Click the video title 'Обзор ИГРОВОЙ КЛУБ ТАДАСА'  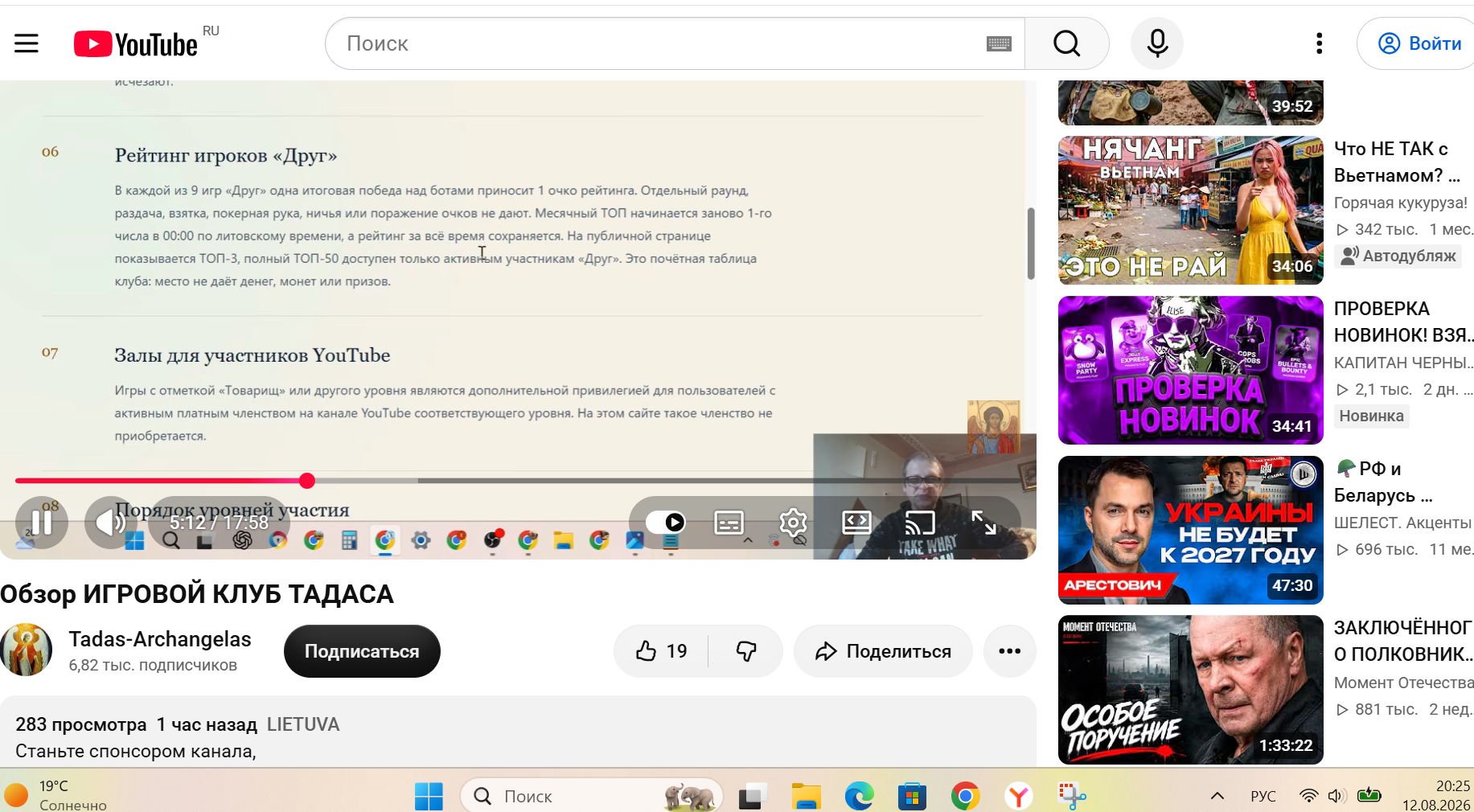point(197,594)
